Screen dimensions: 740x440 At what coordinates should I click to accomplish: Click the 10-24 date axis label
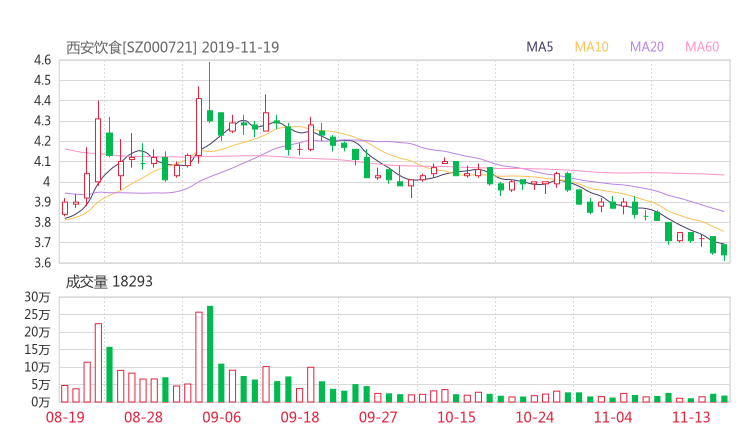click(535, 417)
